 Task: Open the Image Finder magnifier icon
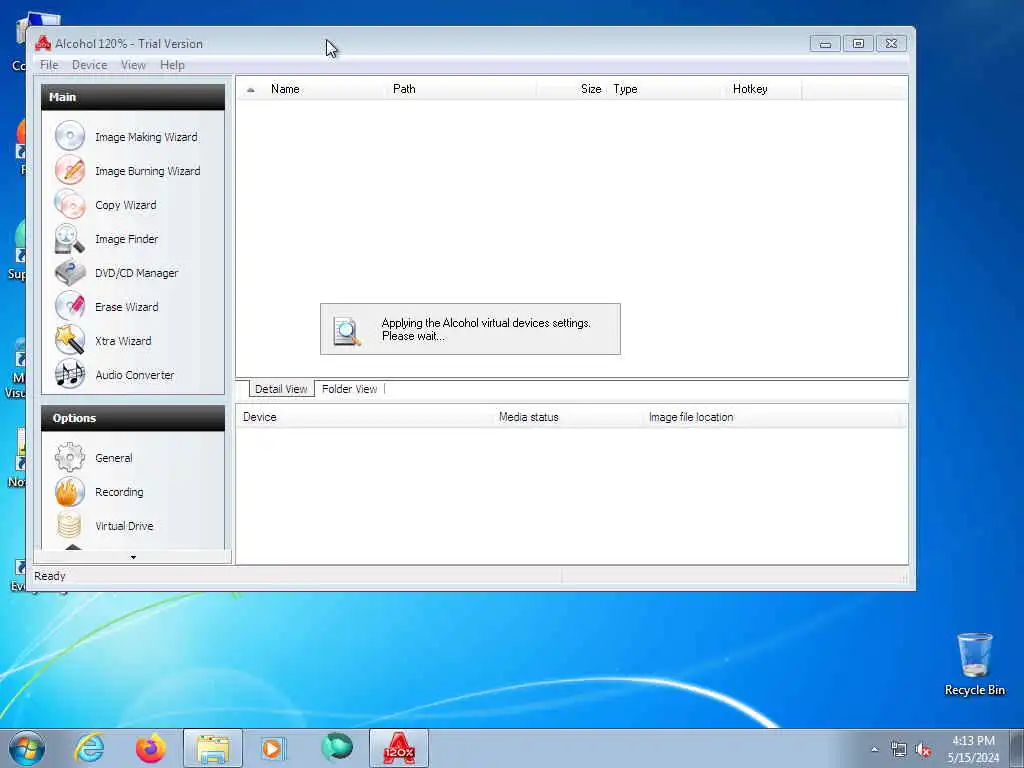(x=70, y=238)
